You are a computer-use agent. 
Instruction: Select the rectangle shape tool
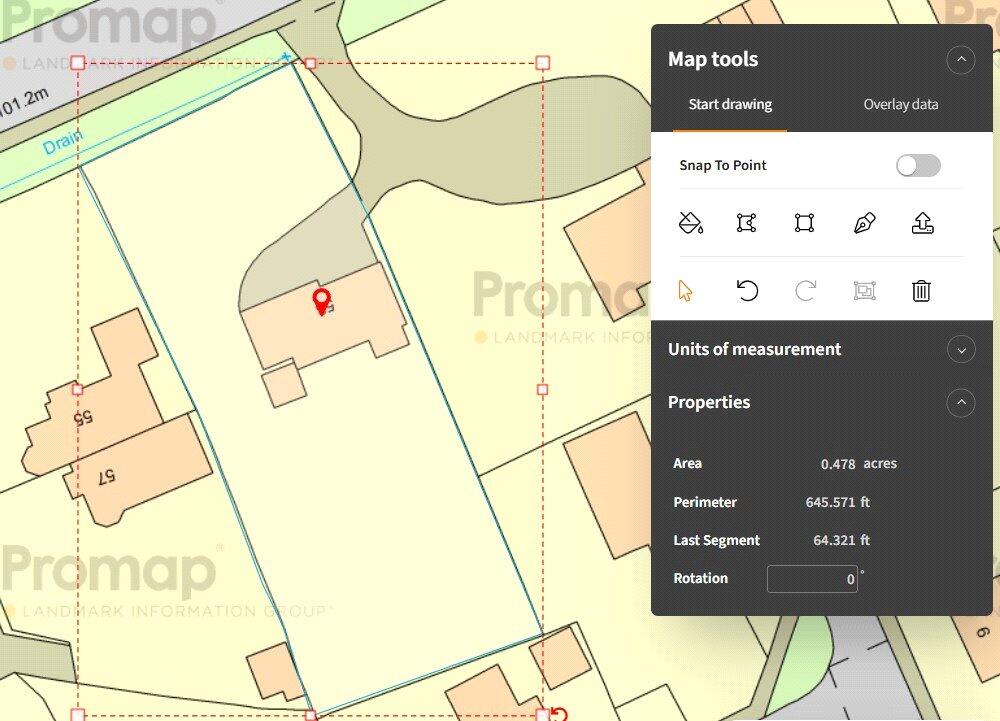click(x=806, y=223)
